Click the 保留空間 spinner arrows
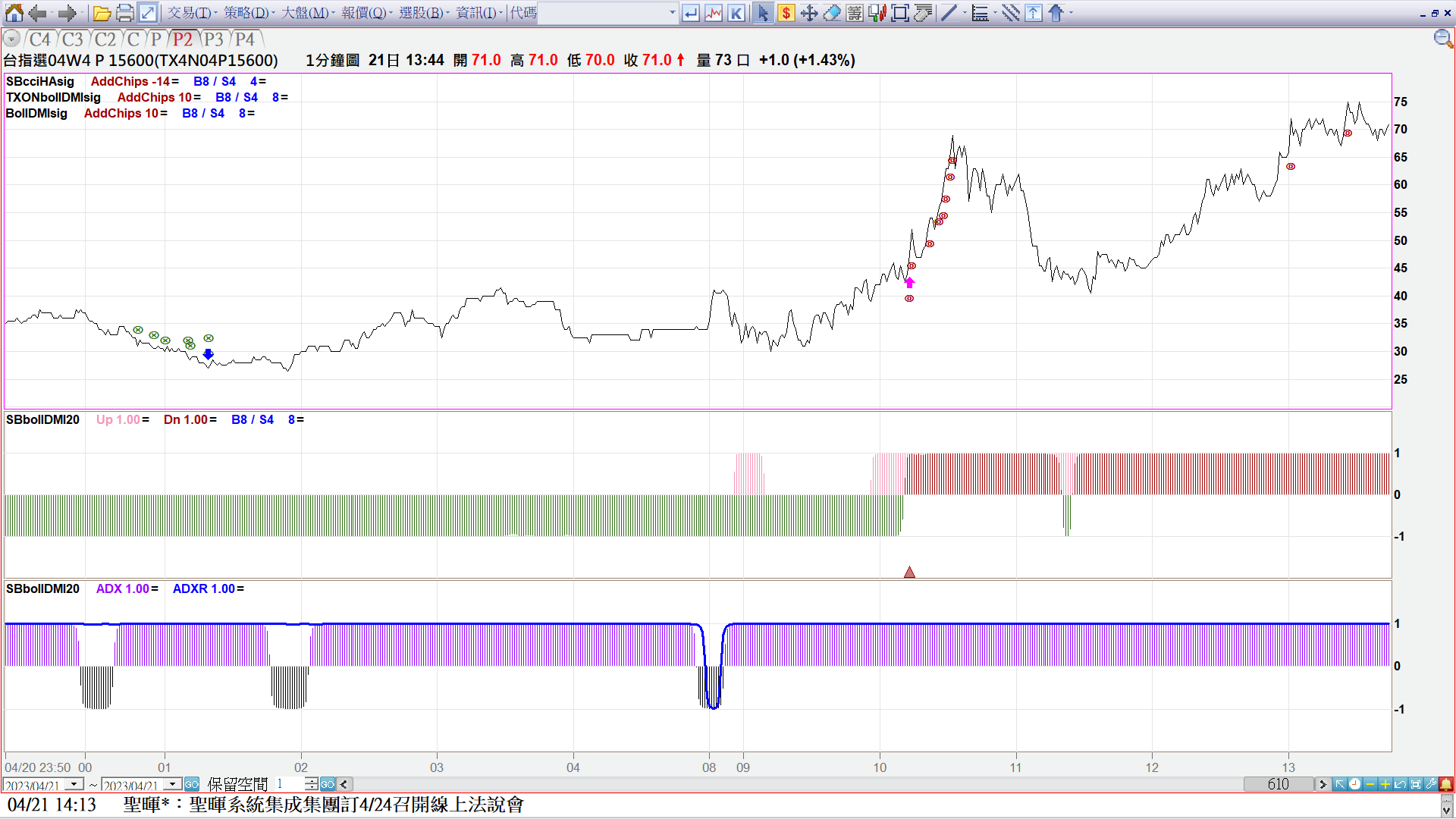 point(312,784)
